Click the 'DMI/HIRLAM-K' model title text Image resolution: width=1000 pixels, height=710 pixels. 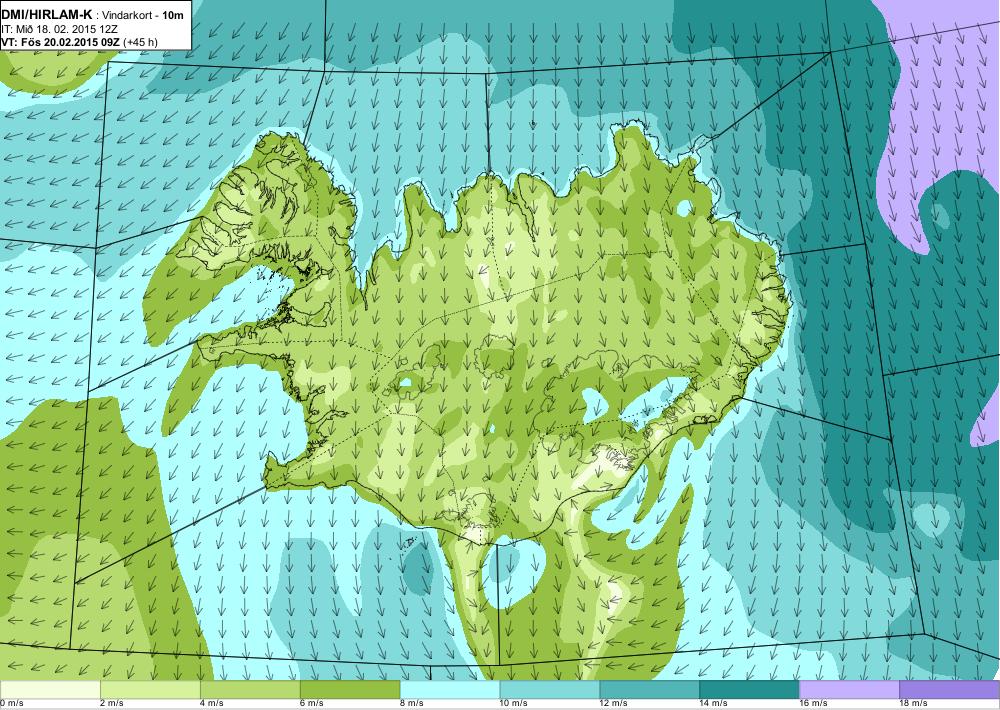click(x=47, y=16)
